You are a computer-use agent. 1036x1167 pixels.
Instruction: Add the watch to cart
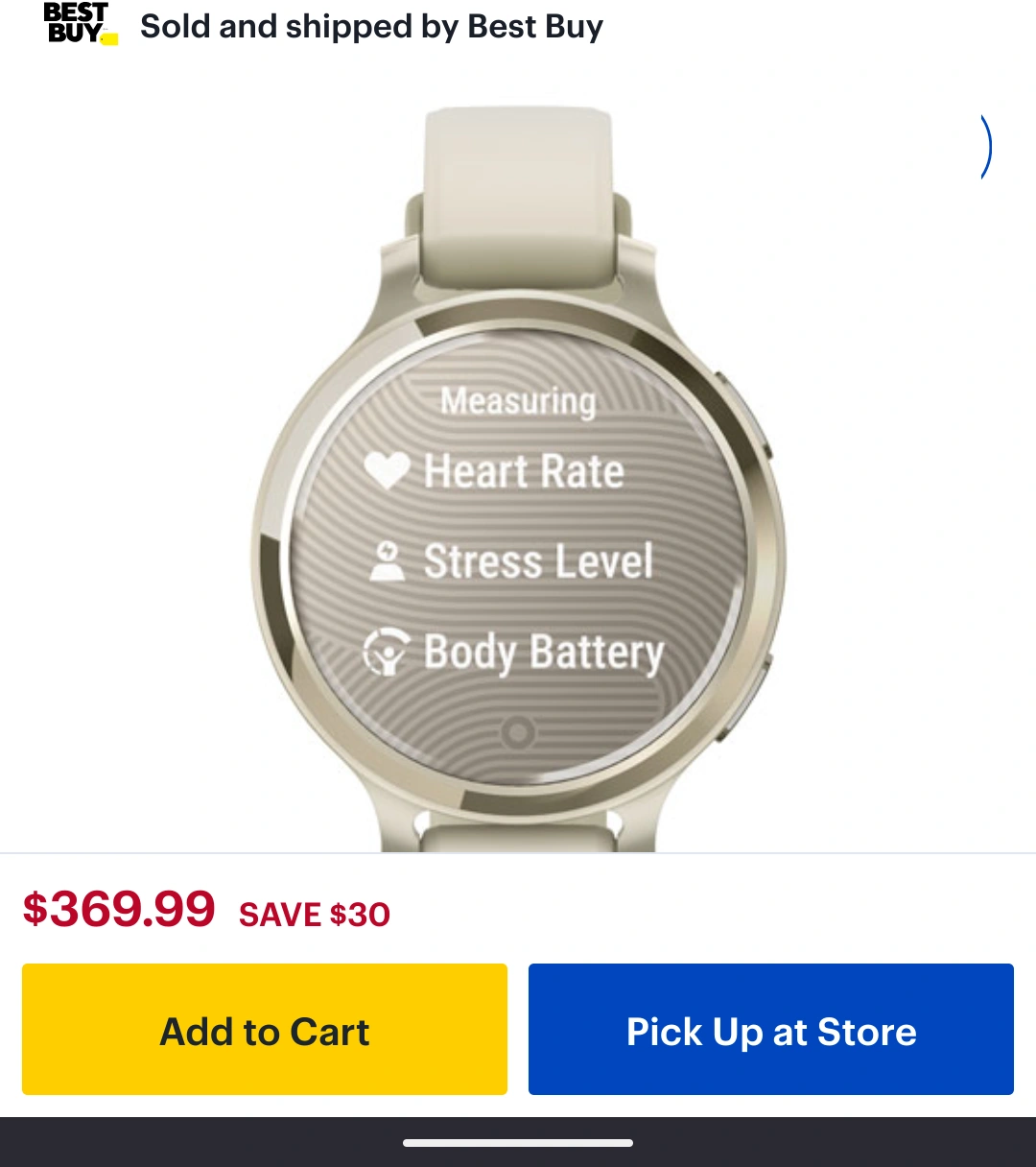coord(265,1029)
